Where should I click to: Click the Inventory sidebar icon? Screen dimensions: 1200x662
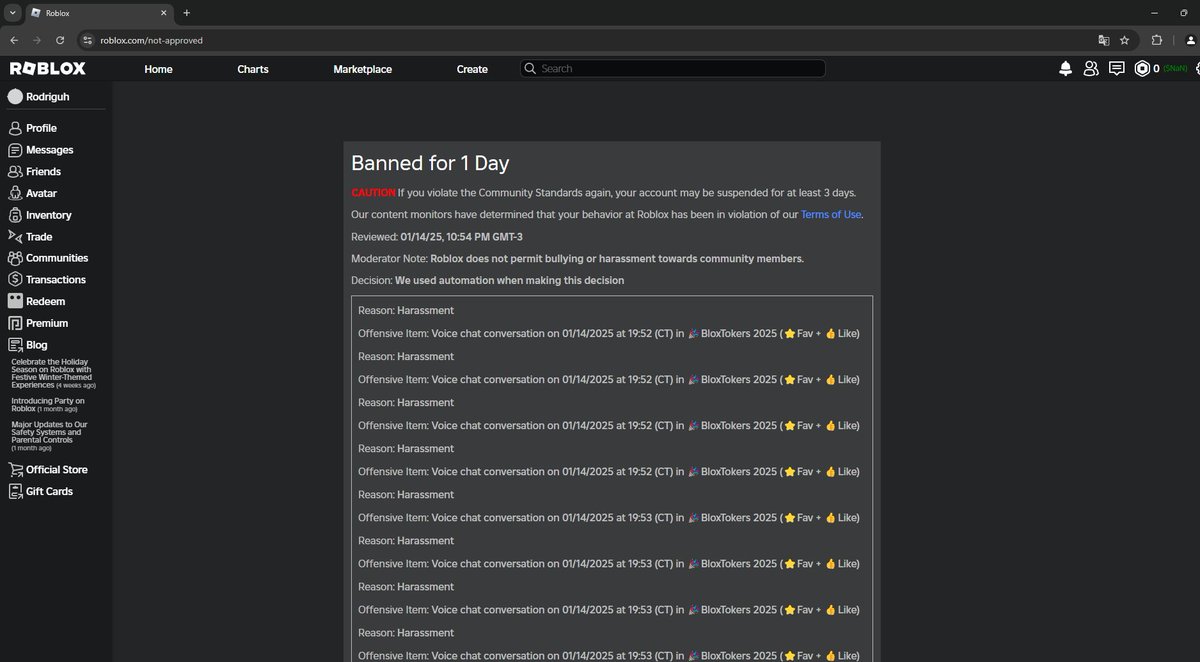(15, 215)
